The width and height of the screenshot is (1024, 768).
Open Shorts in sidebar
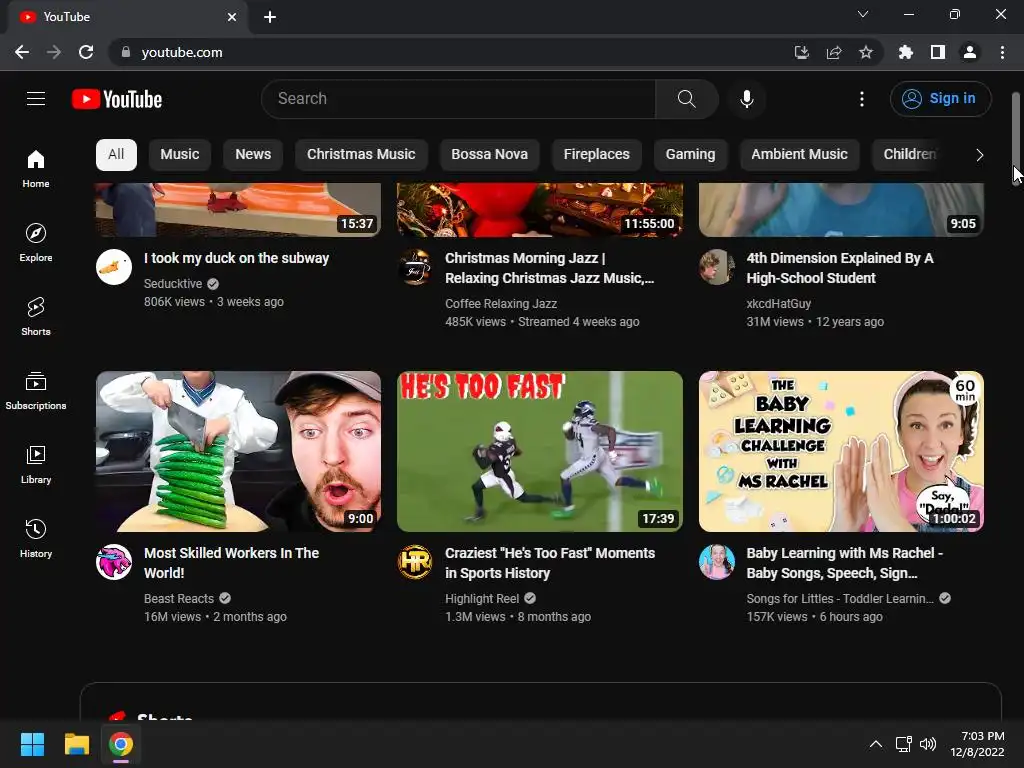pyautogui.click(x=36, y=316)
